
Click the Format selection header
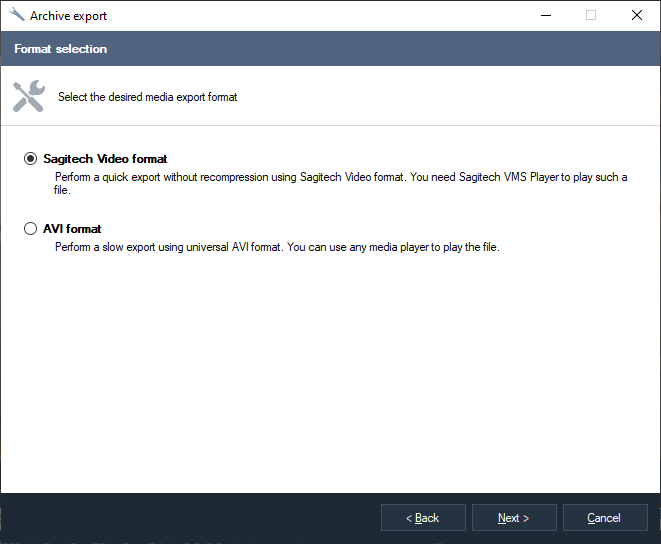click(61, 49)
